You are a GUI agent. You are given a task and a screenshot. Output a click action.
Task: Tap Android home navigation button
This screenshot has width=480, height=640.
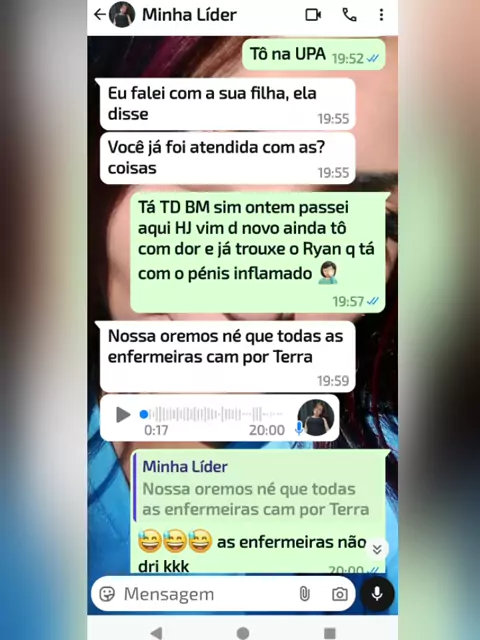click(x=243, y=633)
